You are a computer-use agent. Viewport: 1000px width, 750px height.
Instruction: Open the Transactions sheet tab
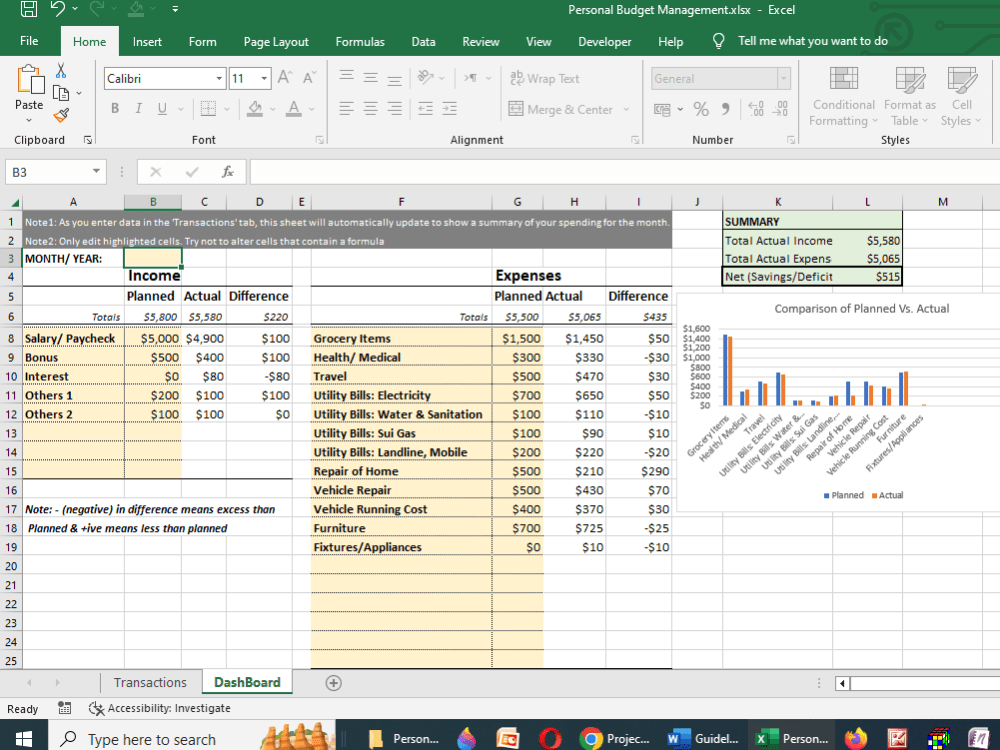(150, 682)
